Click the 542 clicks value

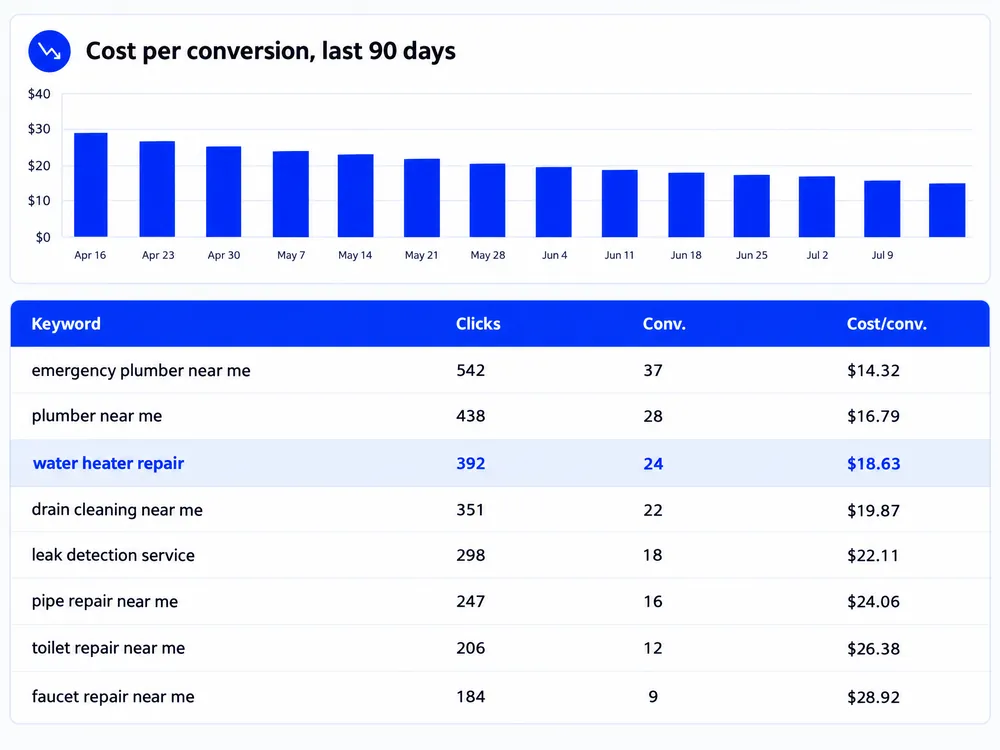(x=471, y=371)
